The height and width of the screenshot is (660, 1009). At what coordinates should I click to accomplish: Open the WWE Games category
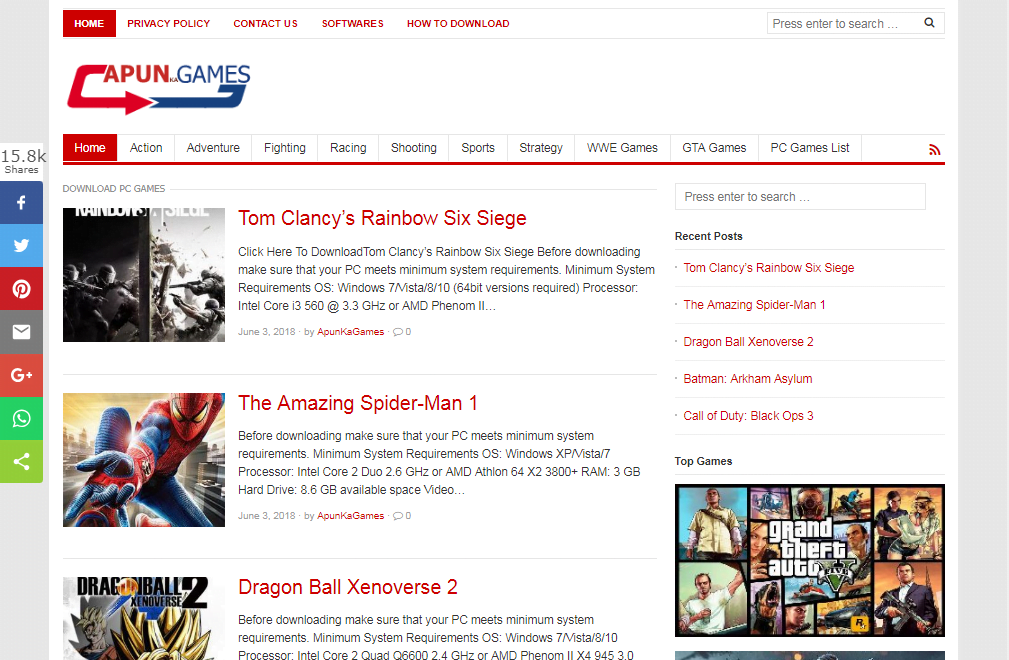click(x=622, y=148)
